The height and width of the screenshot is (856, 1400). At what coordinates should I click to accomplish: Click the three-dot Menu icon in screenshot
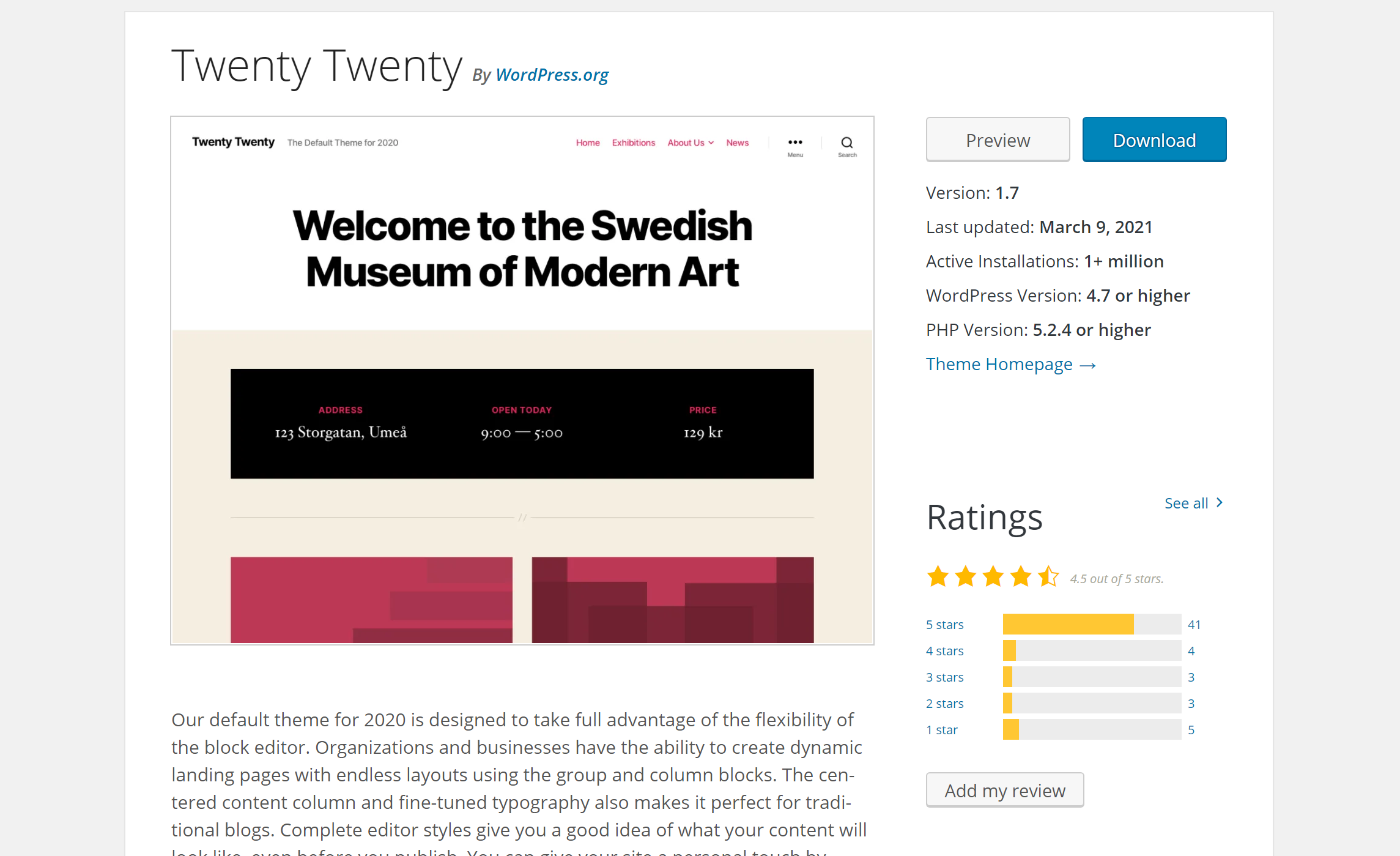click(x=795, y=142)
